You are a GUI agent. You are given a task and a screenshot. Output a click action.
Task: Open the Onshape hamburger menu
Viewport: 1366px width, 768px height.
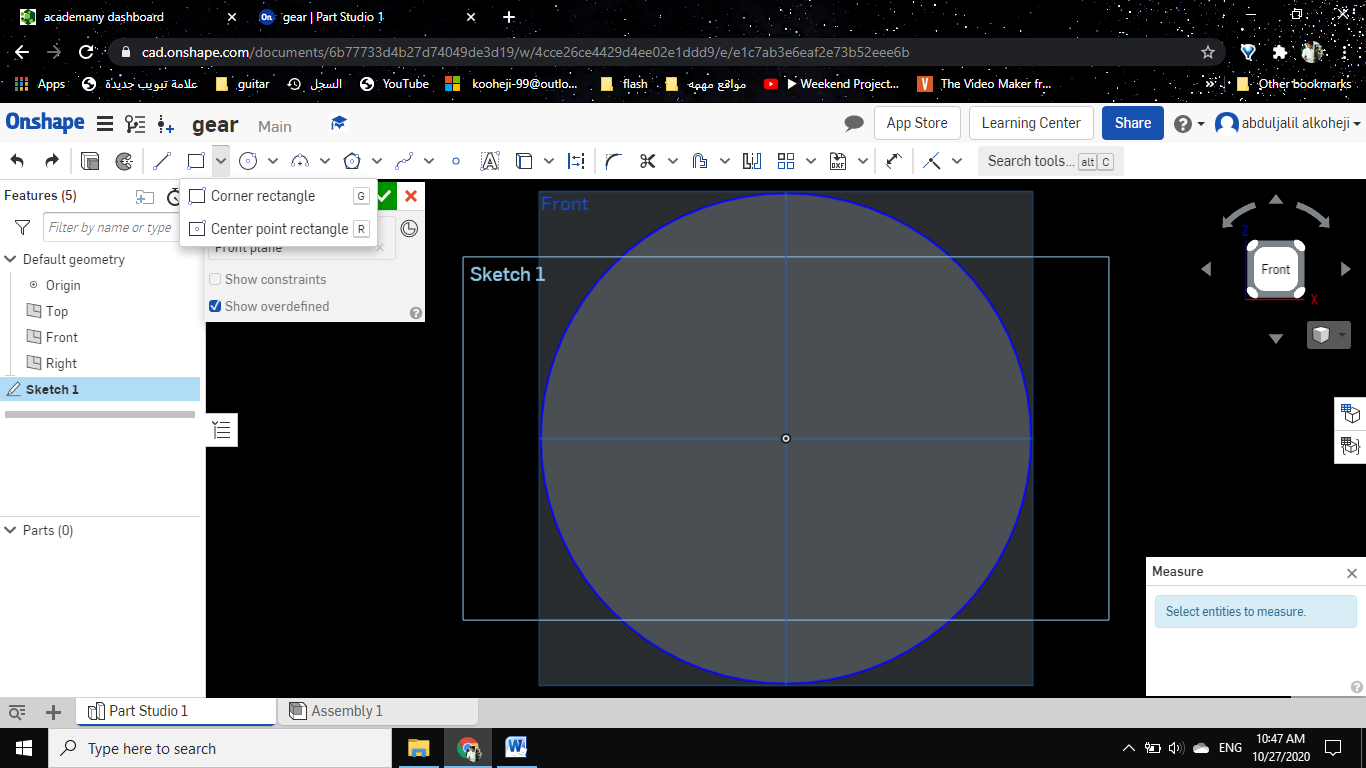[x=105, y=124]
